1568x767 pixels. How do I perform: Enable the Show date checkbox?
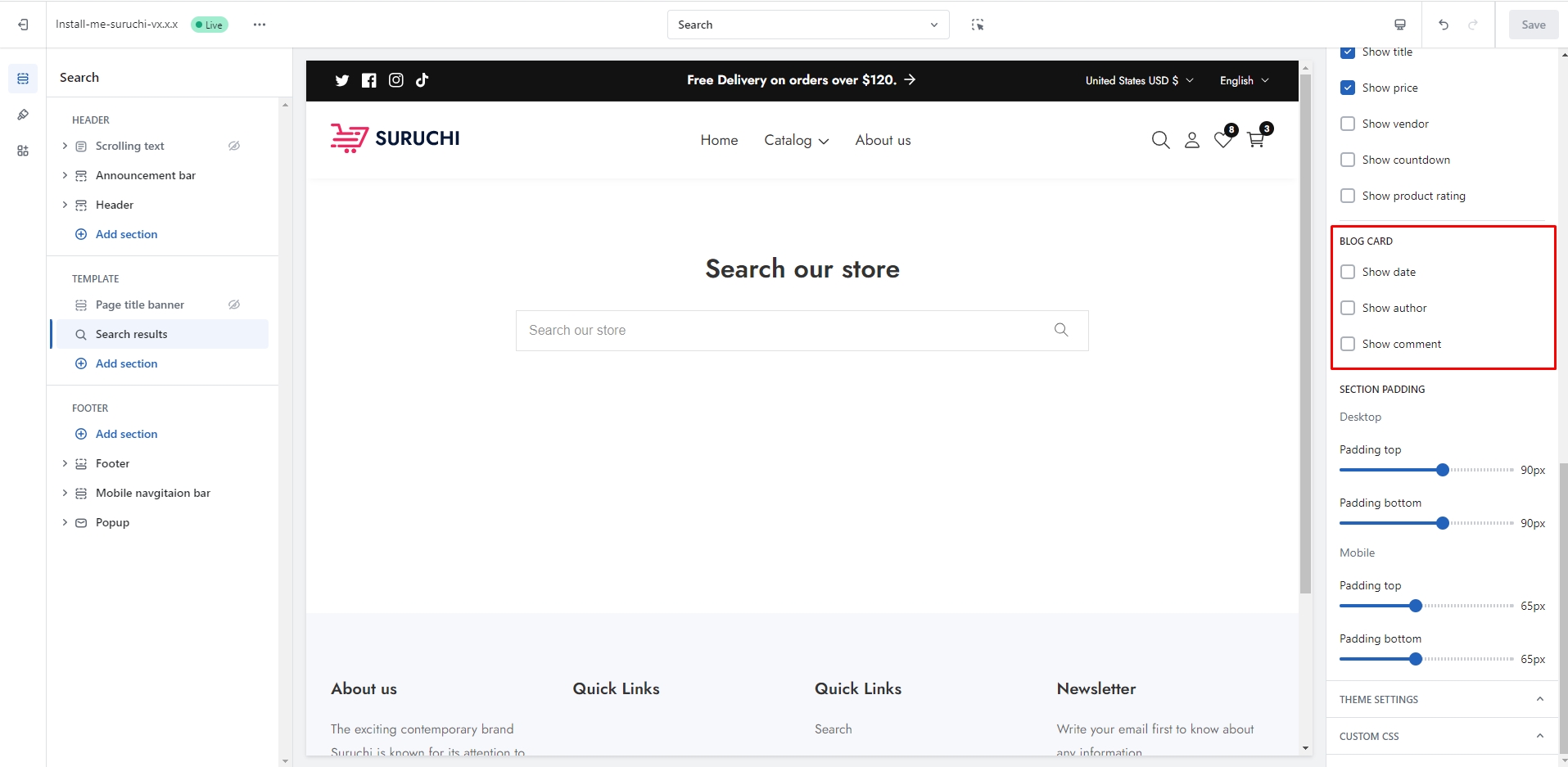(1348, 272)
